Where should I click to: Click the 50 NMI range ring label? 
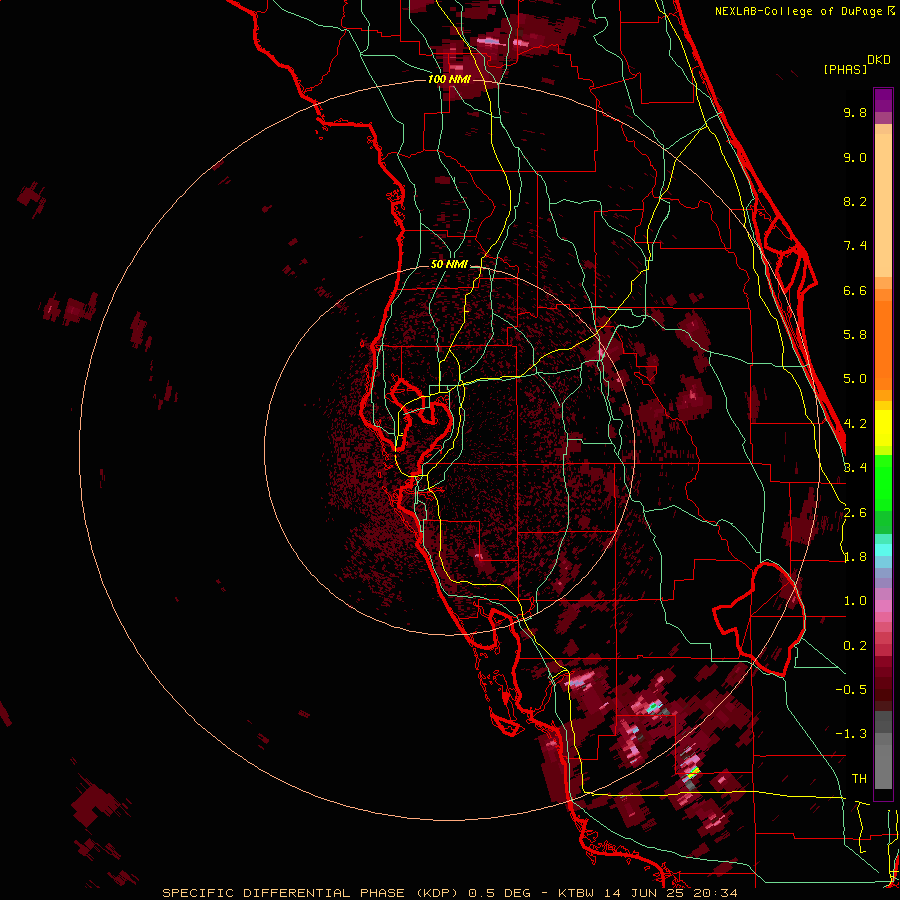[449, 265]
